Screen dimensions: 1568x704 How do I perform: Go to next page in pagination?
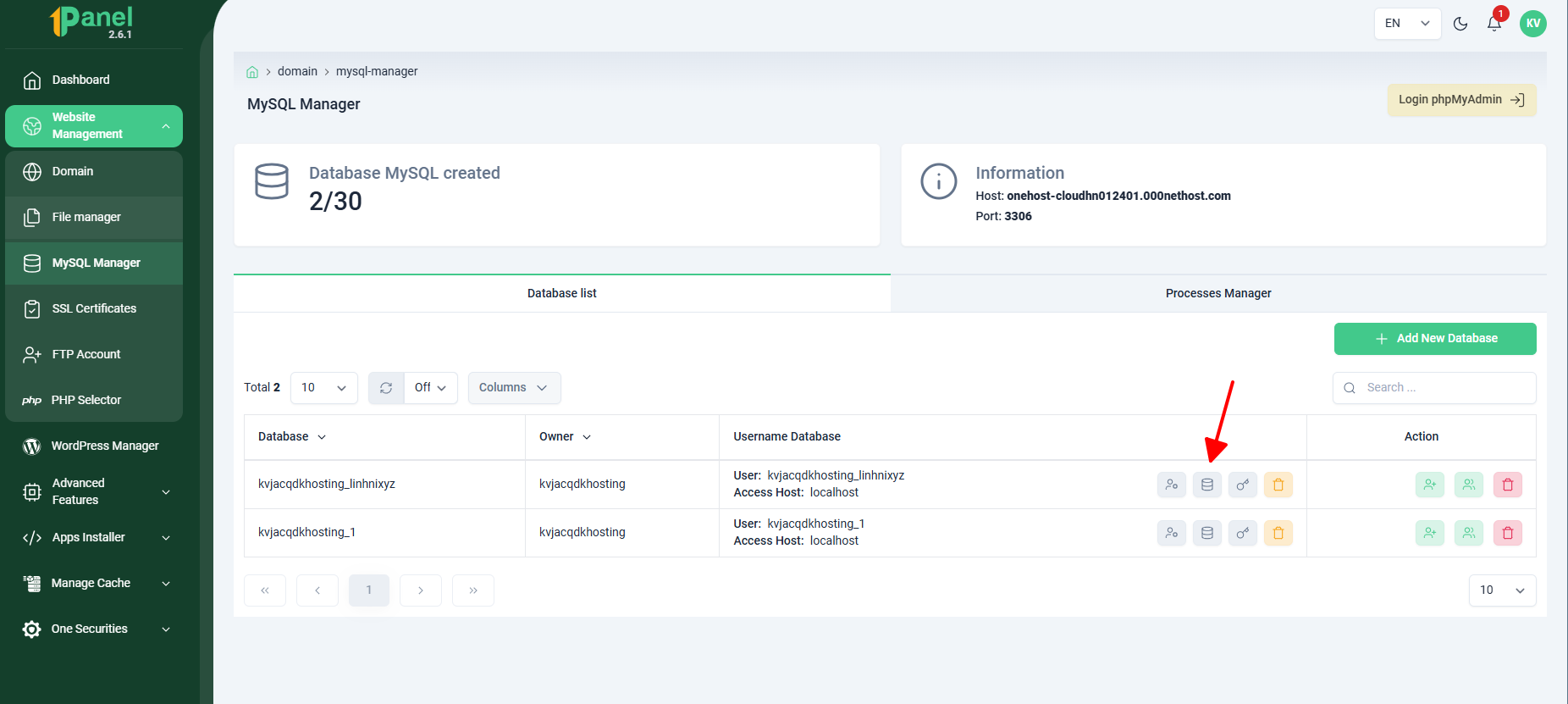(421, 590)
